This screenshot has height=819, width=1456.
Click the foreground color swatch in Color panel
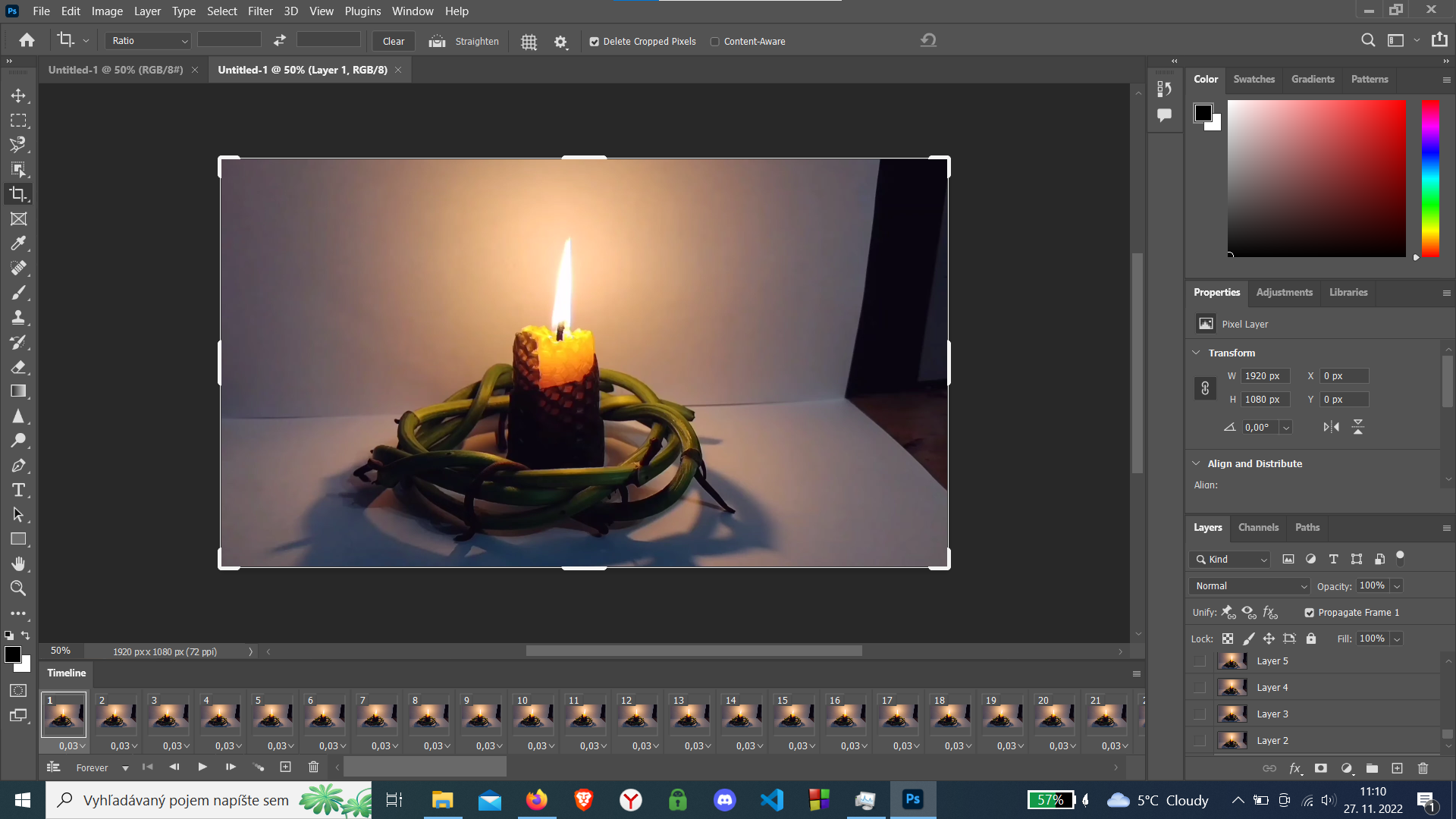pyautogui.click(x=1203, y=113)
